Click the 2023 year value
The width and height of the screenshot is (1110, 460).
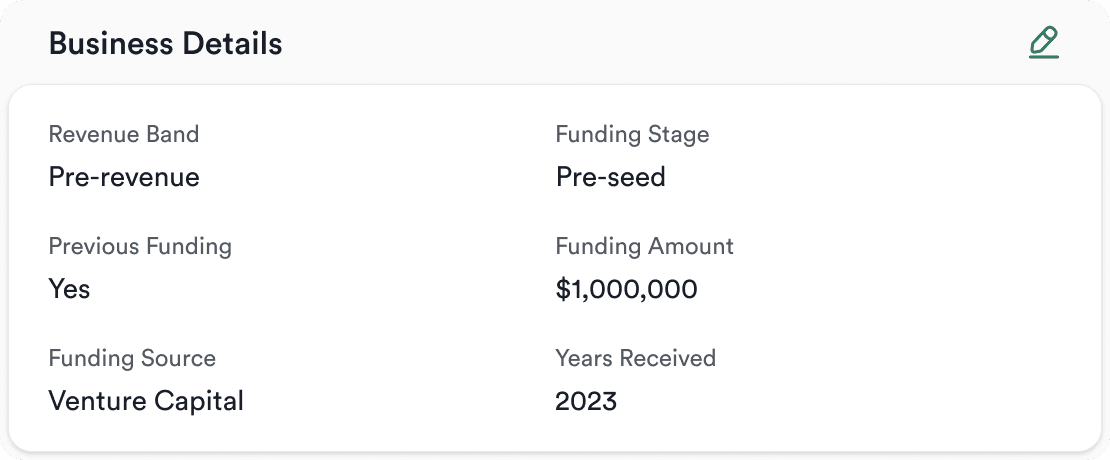(x=586, y=401)
